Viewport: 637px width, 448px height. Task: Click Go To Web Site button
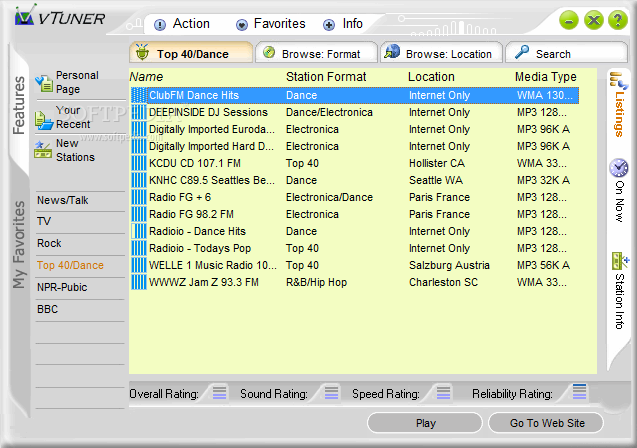pyautogui.click(x=546, y=423)
